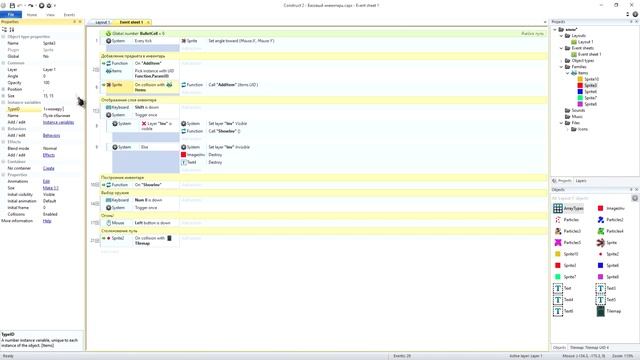Select the Particles5 object

click(x=568, y=242)
